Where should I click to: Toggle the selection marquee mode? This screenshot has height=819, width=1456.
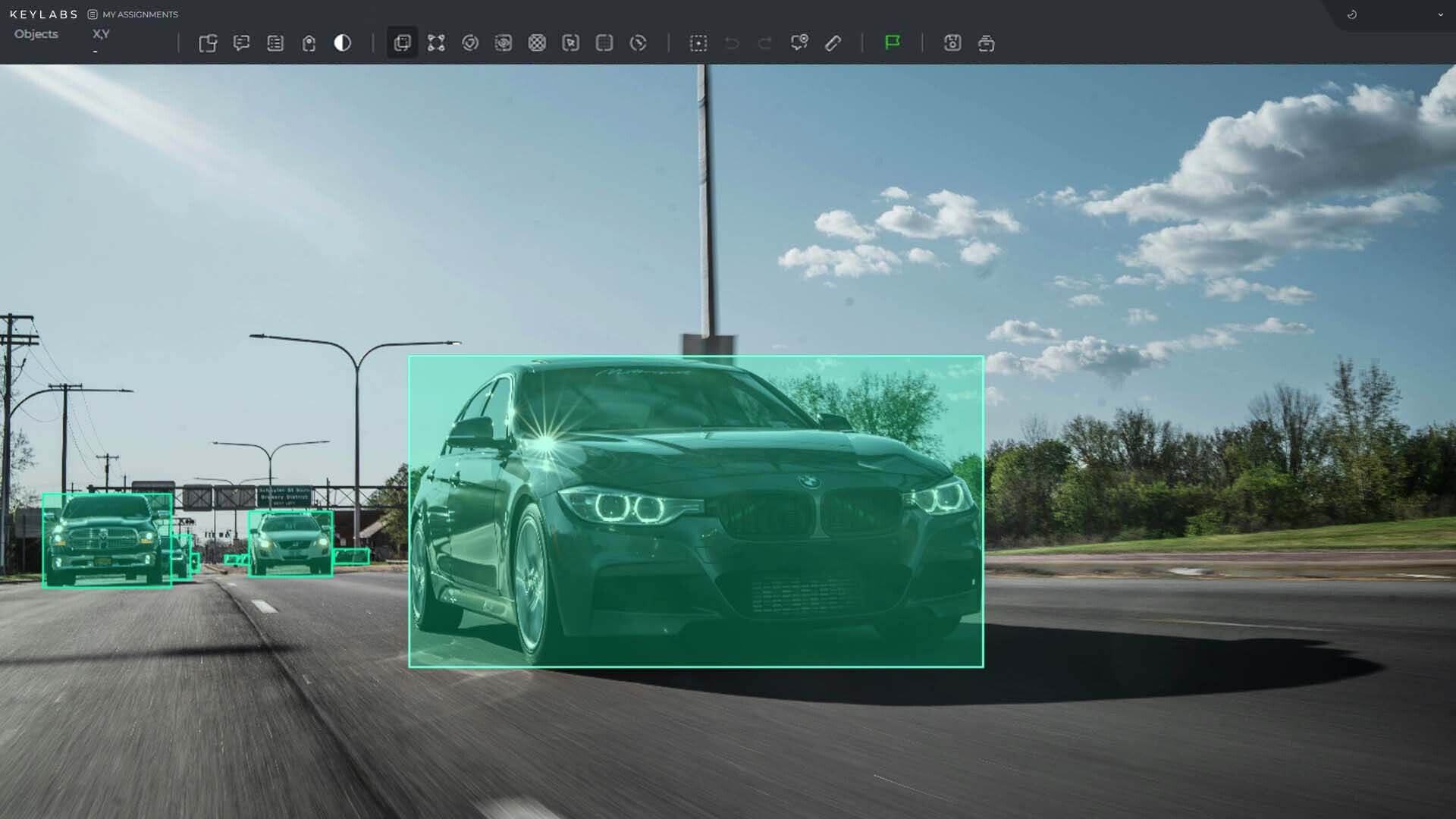pos(698,43)
